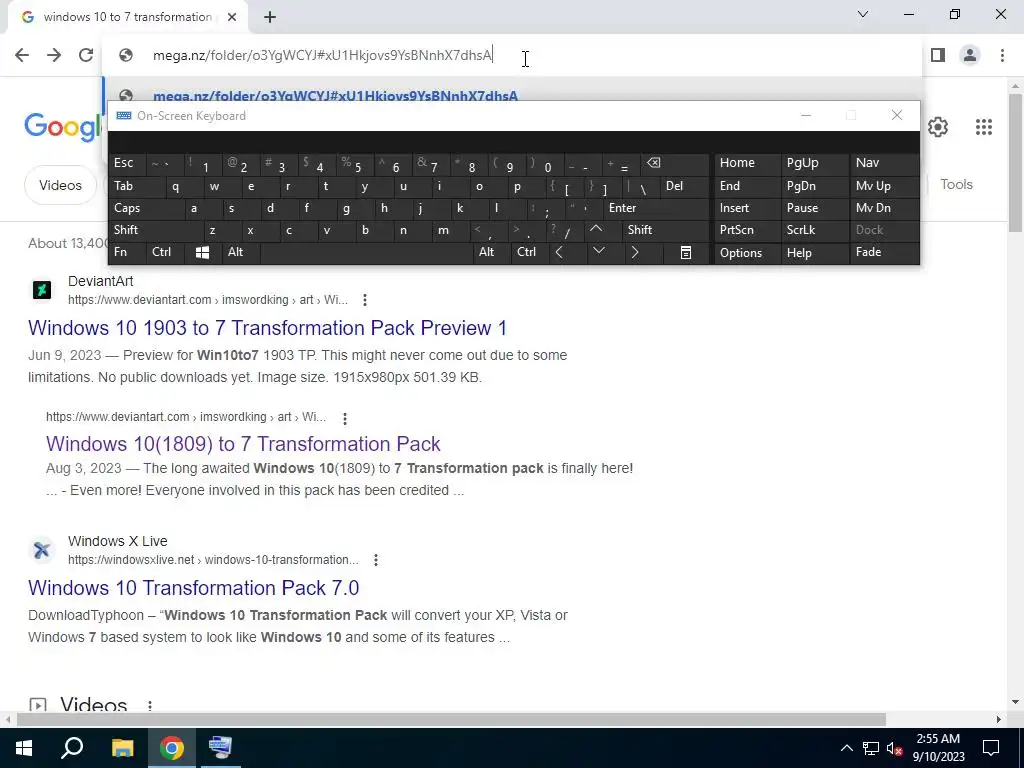Click the PgDn key on keyboard

point(814,186)
